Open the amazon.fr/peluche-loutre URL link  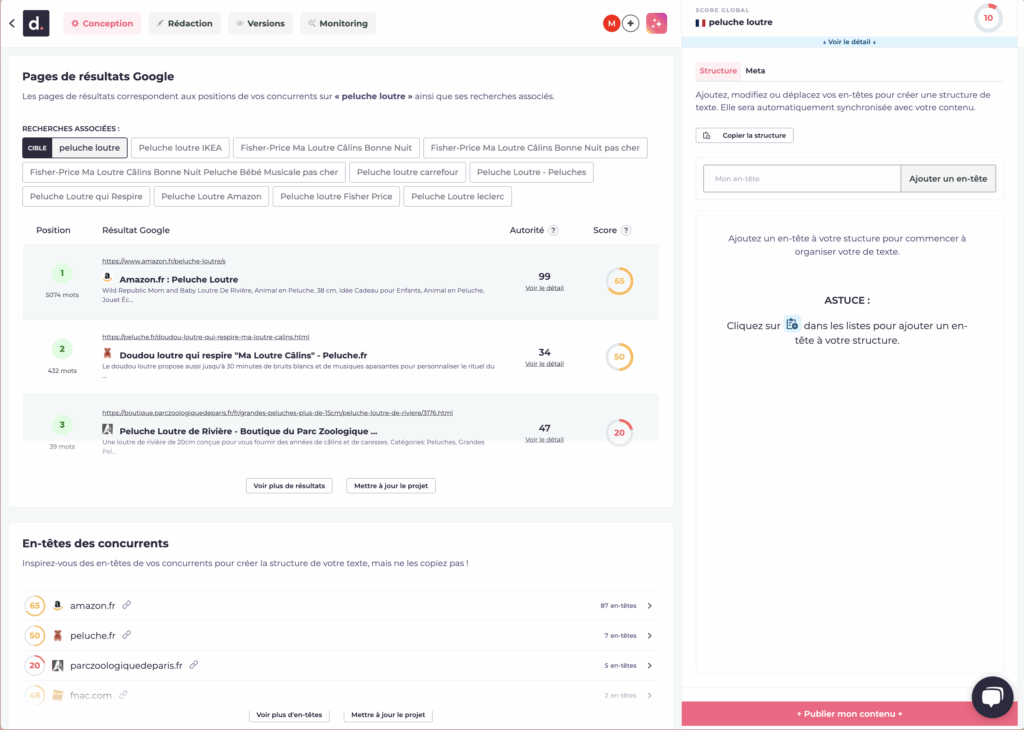point(163,261)
